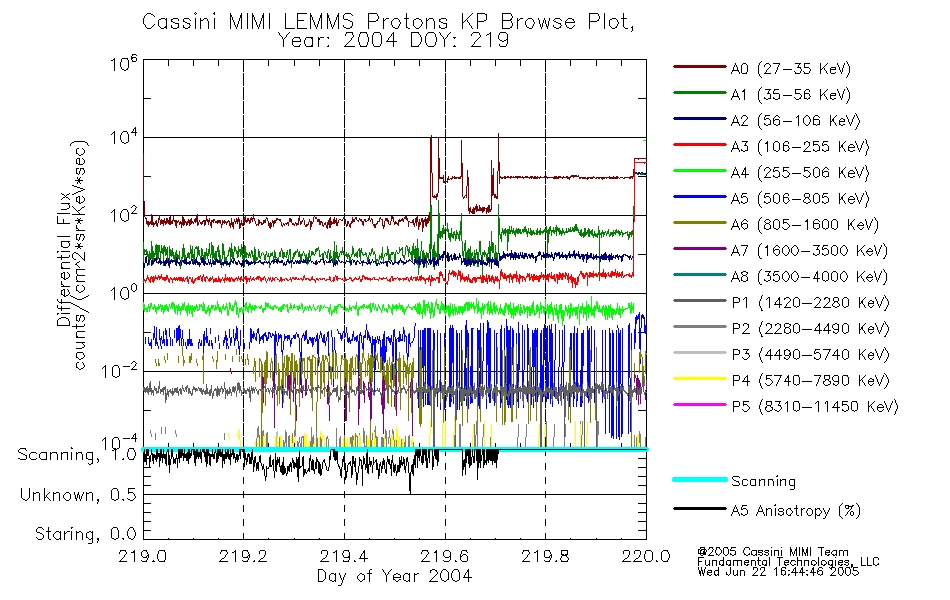Click the 'Differential Flux' y-axis title
The width and height of the screenshot is (950, 600).
[64, 260]
